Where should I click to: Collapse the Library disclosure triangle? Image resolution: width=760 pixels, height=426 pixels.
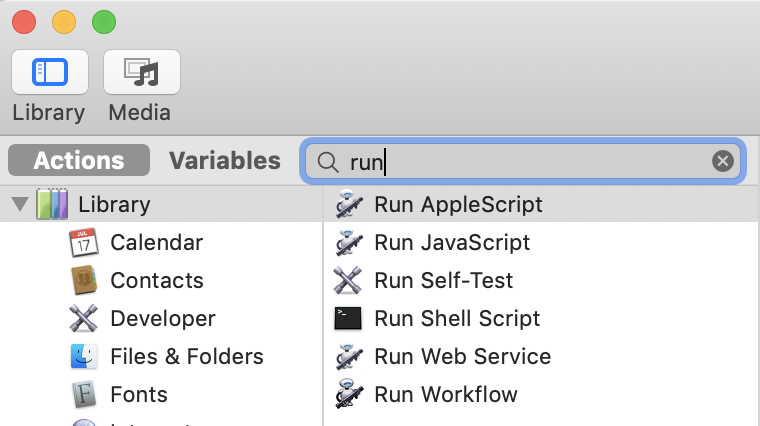coord(20,204)
